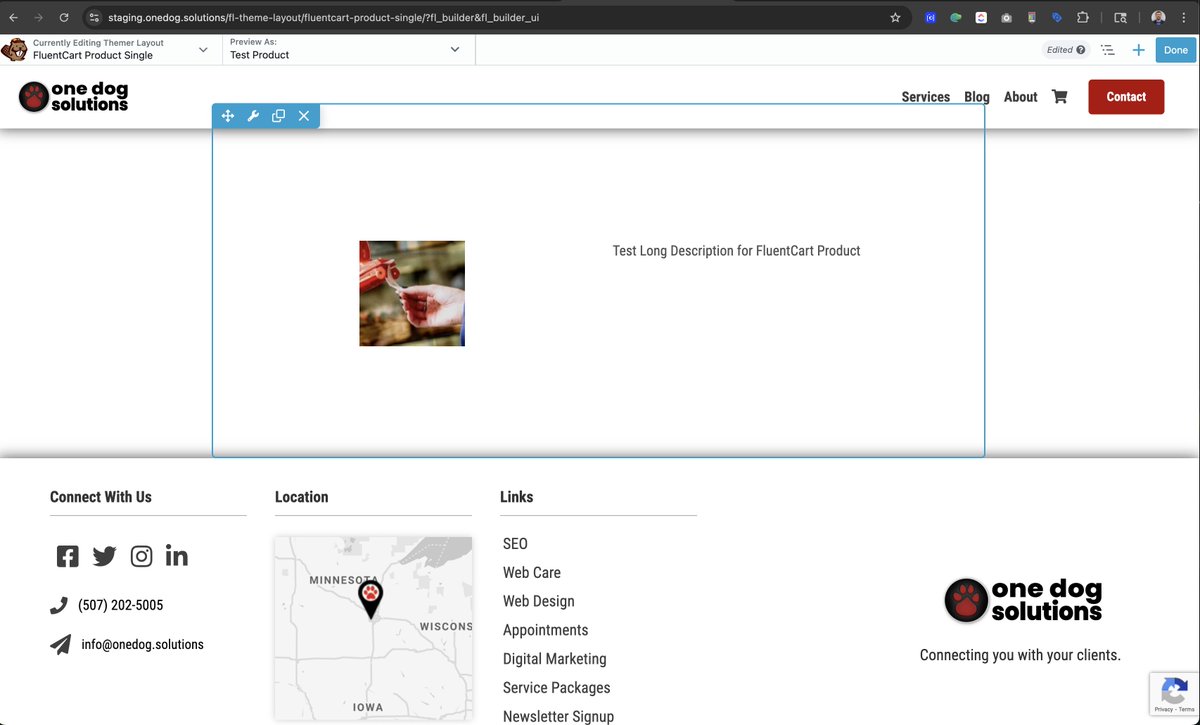Click the Instagram icon in footer
The height and width of the screenshot is (725, 1200).
click(141, 556)
